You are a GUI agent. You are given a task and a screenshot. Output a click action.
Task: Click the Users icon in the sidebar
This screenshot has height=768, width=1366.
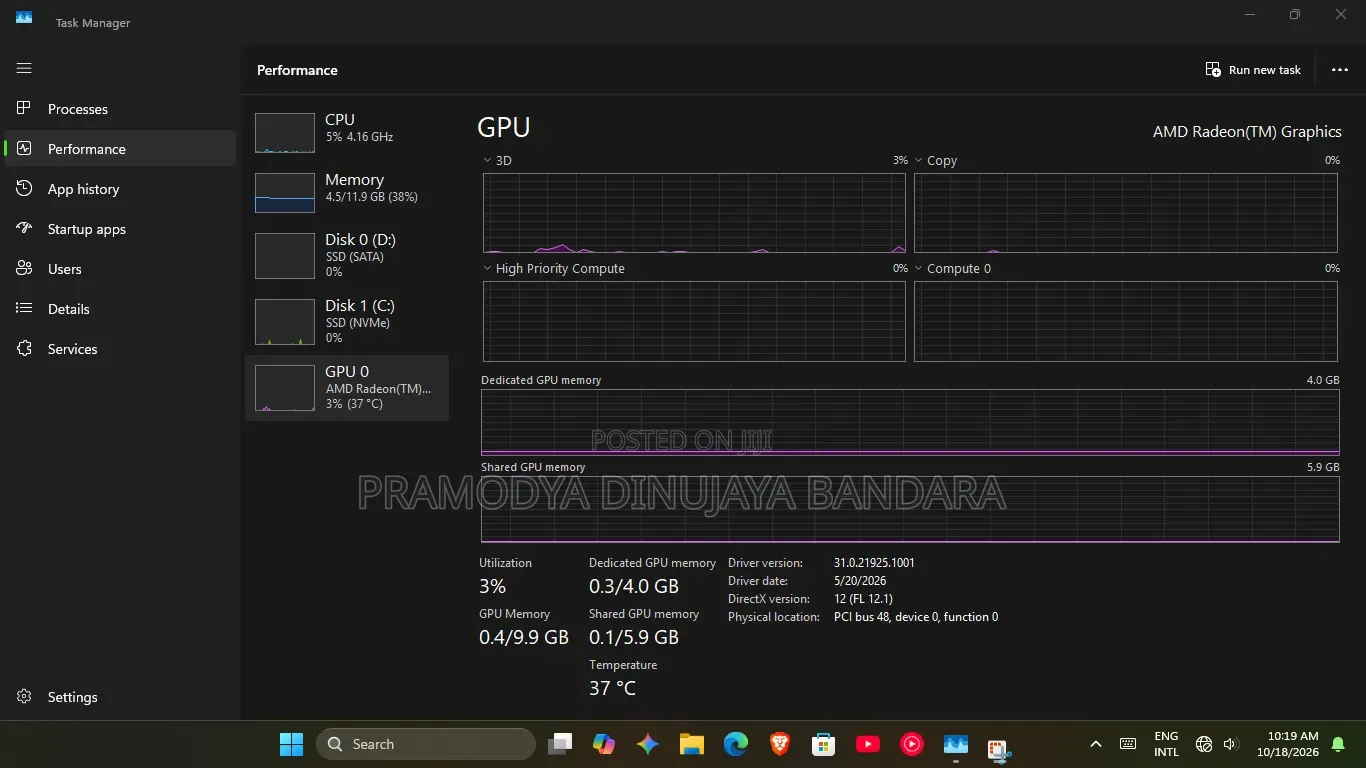coord(24,269)
